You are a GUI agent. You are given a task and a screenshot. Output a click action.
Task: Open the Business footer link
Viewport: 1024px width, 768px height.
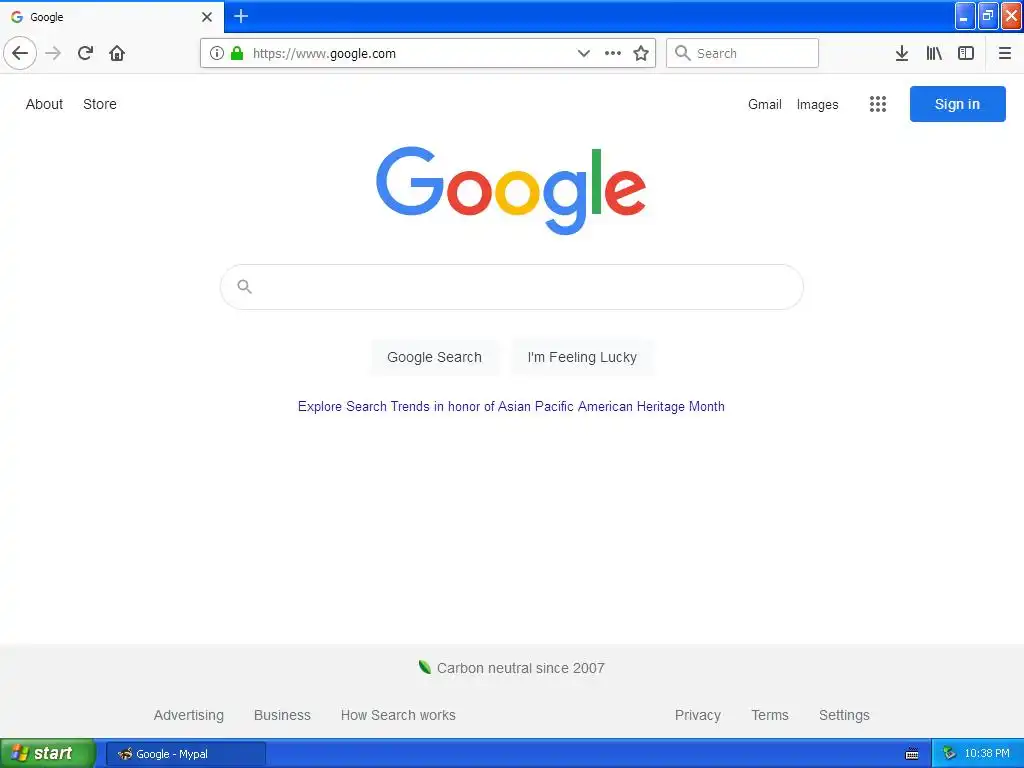pyautogui.click(x=282, y=715)
